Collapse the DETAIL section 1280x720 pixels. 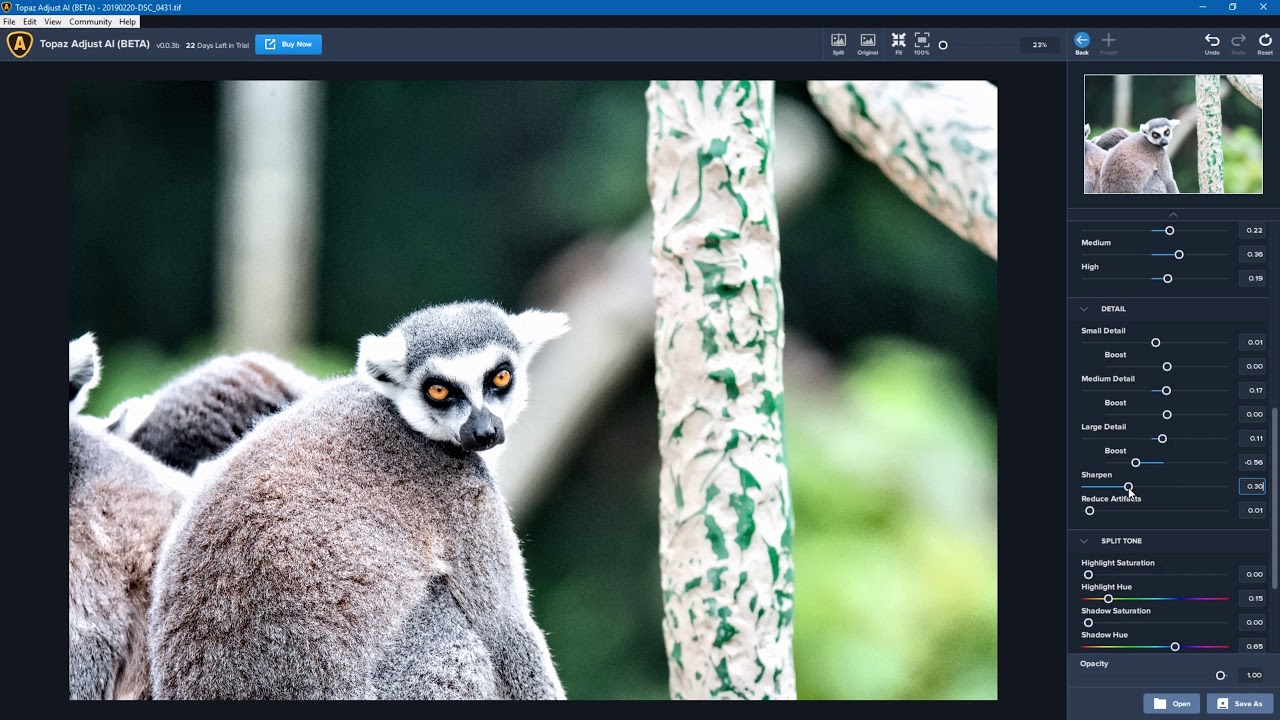click(1084, 309)
